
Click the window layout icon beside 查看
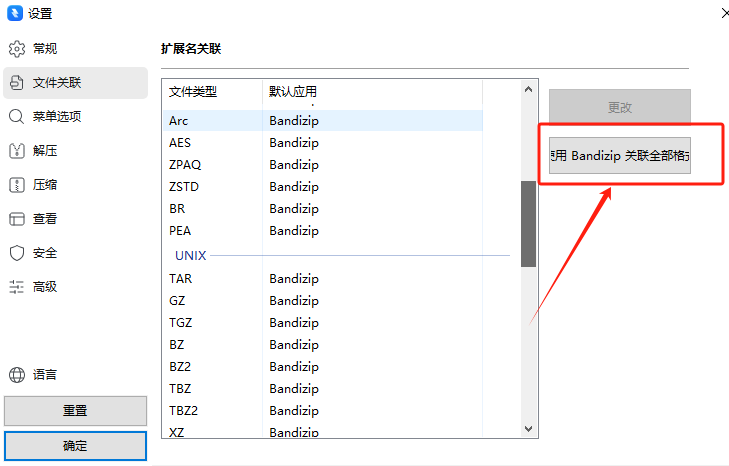coord(17,219)
